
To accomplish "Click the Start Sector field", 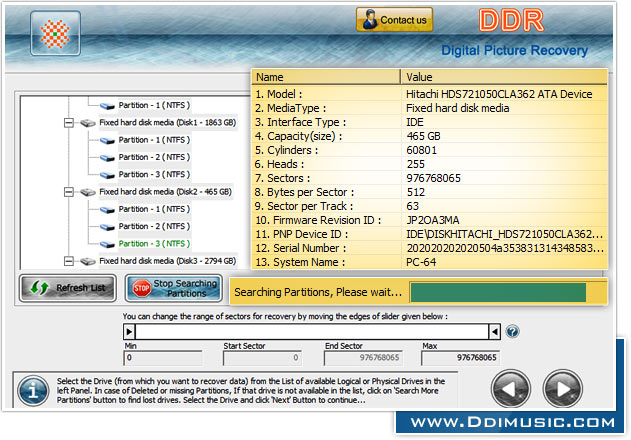I will click(x=262, y=357).
